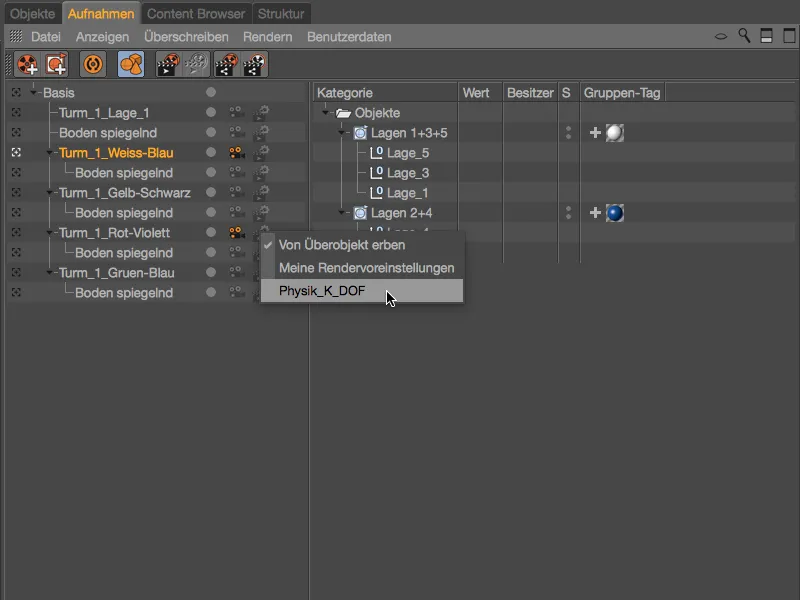Click the layer icon beside Lage_5

[377, 153]
